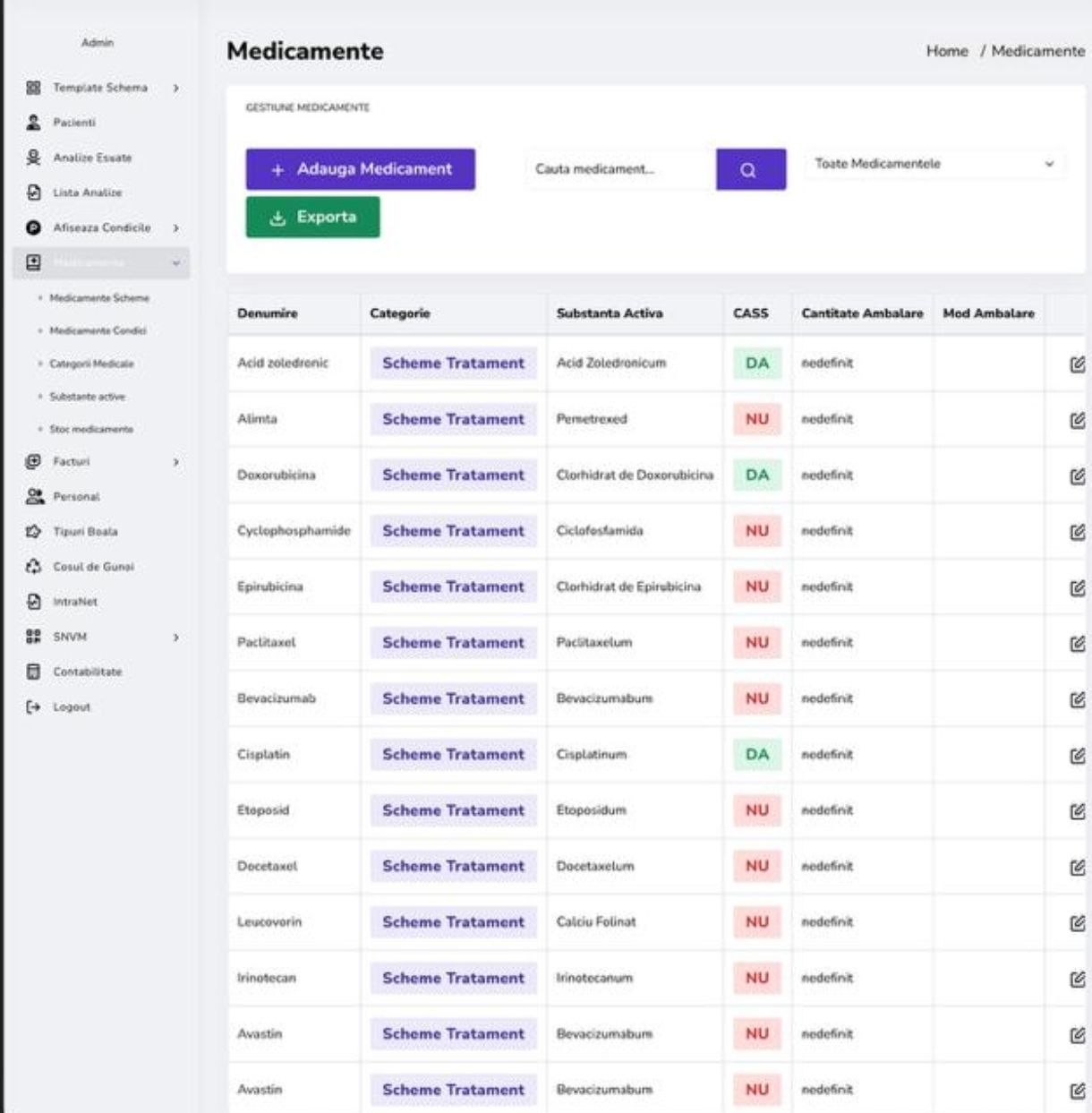Click the IntraNet sidebar icon
1092x1113 pixels.
[x=34, y=602]
